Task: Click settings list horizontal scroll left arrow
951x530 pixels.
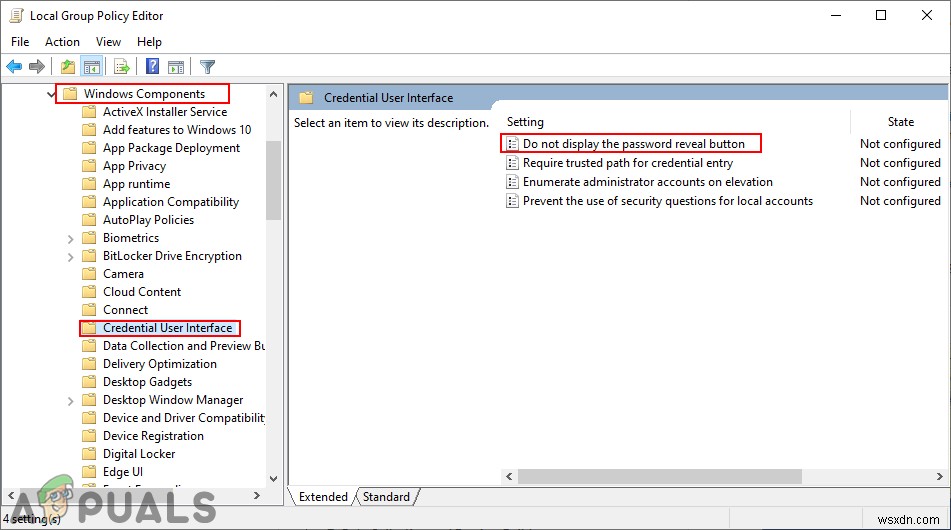Action: tap(509, 477)
